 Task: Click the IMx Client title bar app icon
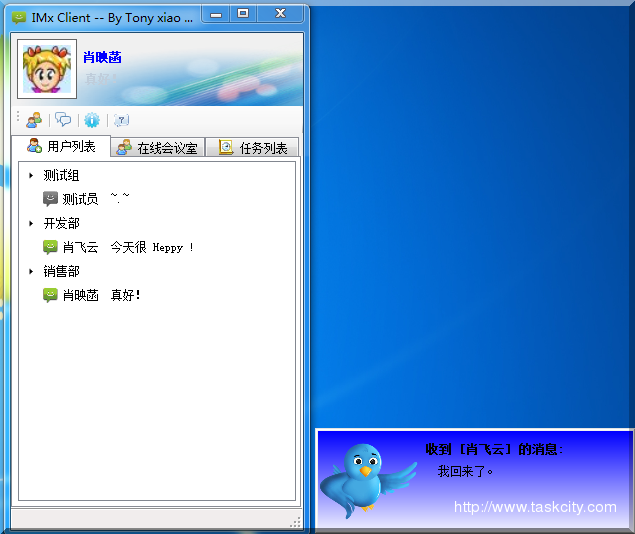pos(19,17)
